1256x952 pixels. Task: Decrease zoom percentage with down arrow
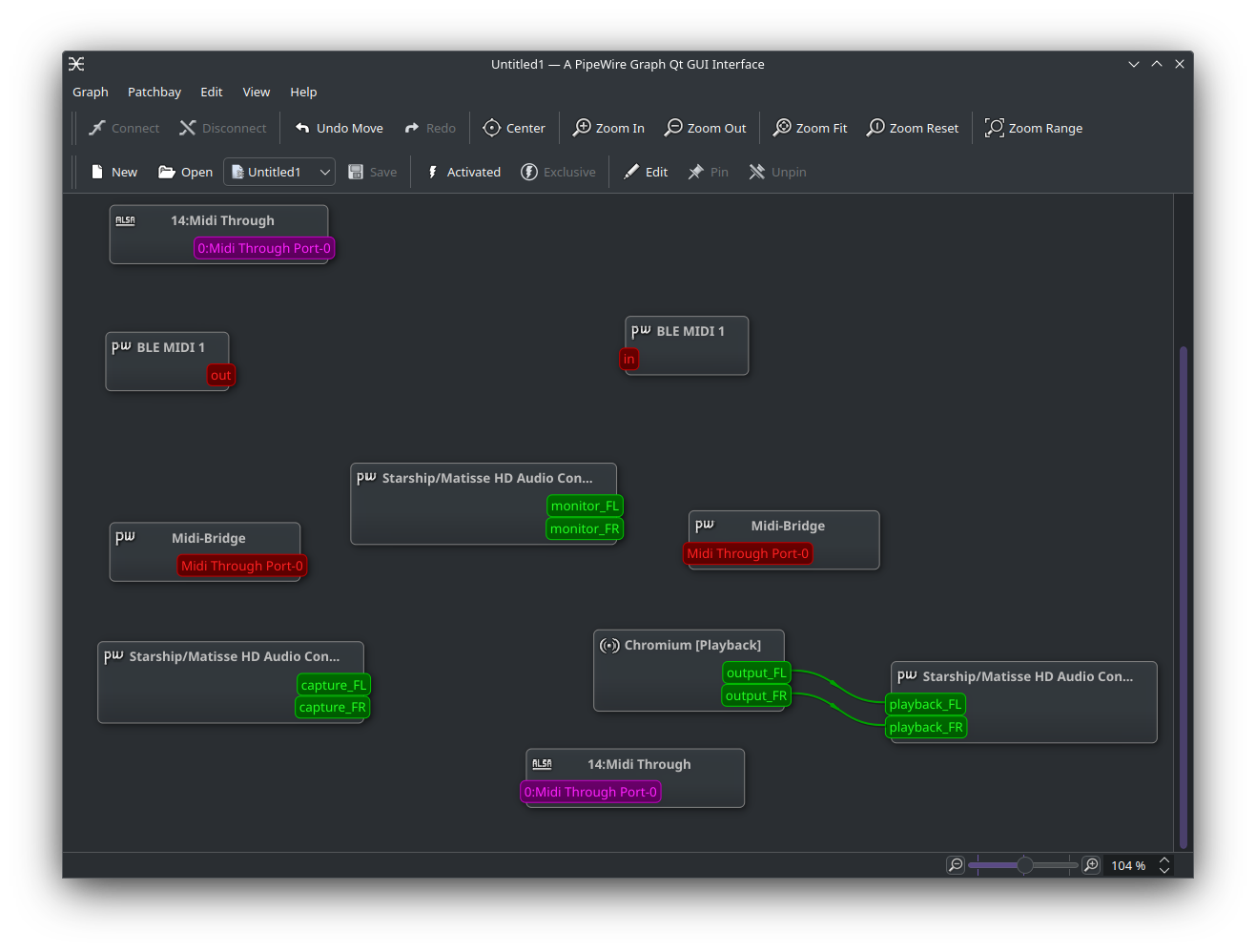[x=1164, y=870]
